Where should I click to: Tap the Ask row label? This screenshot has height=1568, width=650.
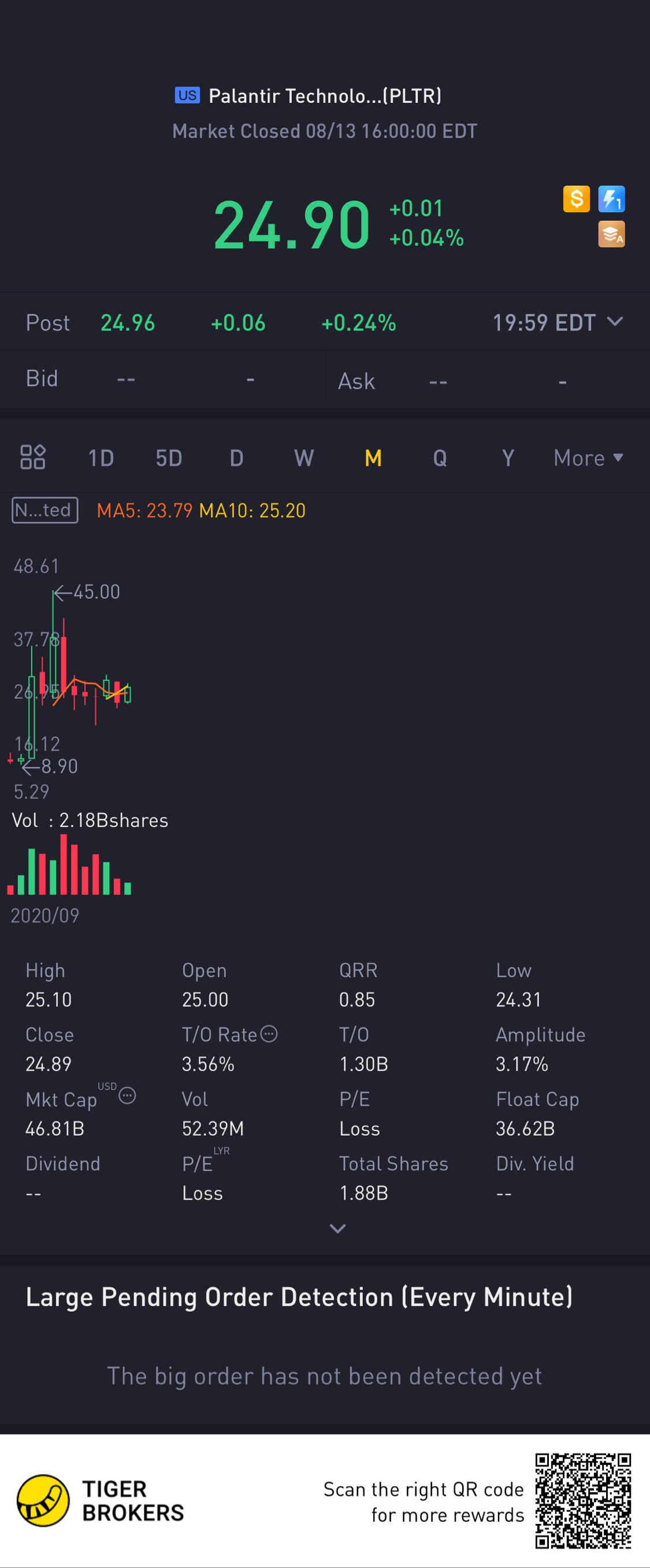click(356, 381)
